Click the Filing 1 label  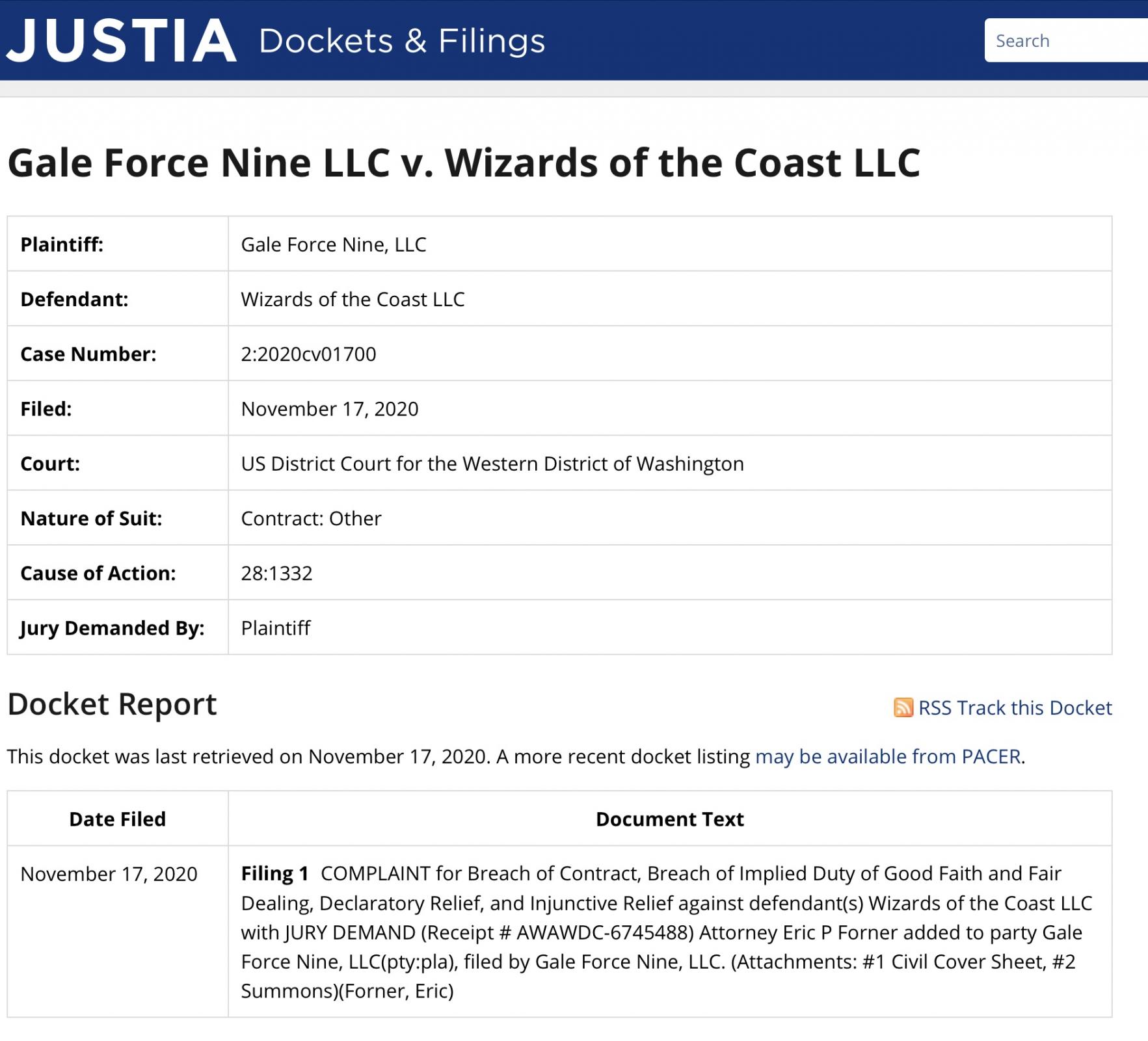point(274,873)
